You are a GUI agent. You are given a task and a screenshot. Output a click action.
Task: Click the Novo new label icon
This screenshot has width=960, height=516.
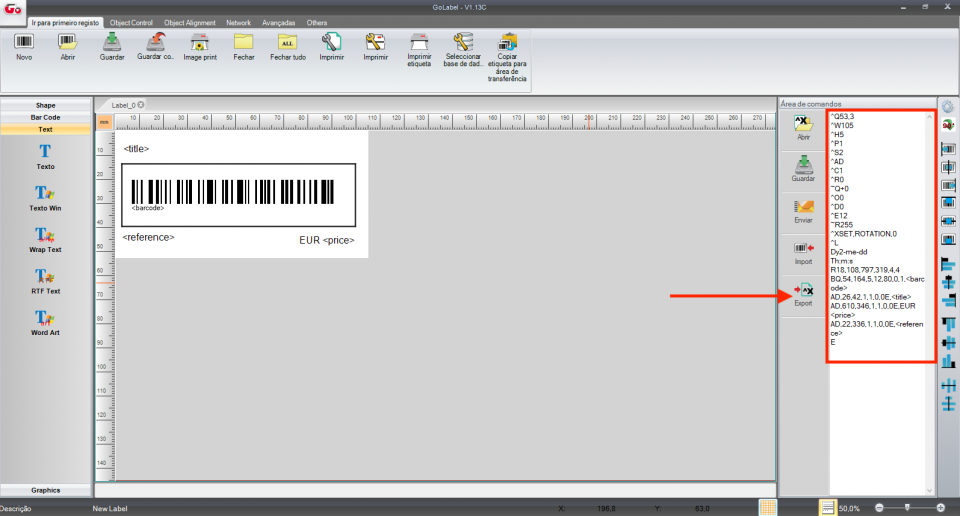coord(24,43)
